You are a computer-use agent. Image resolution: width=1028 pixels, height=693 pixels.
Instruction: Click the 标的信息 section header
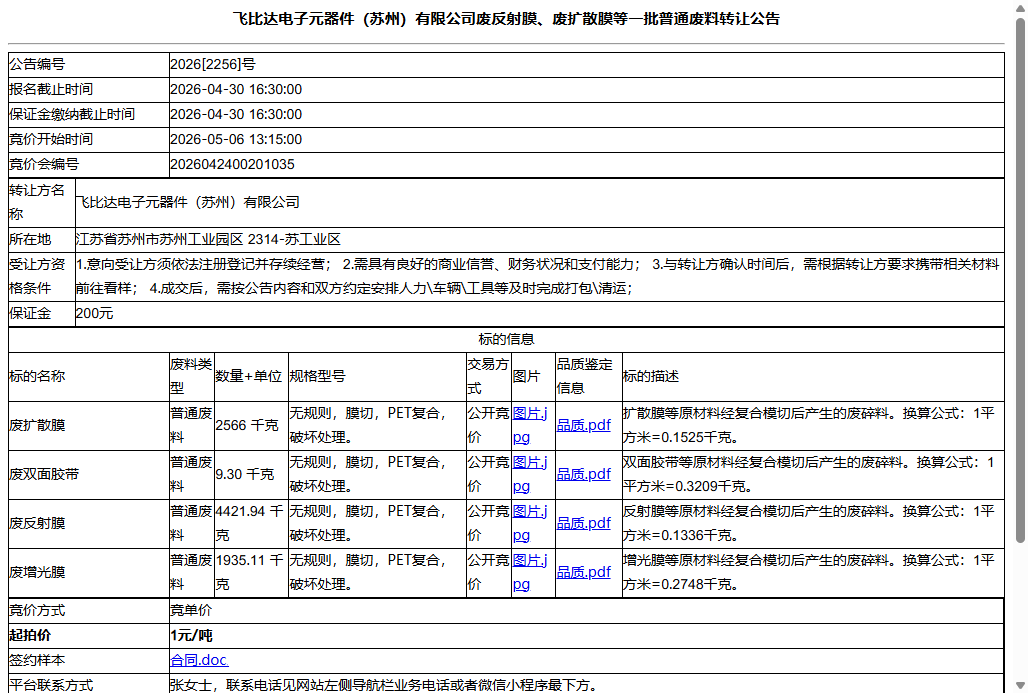506,339
